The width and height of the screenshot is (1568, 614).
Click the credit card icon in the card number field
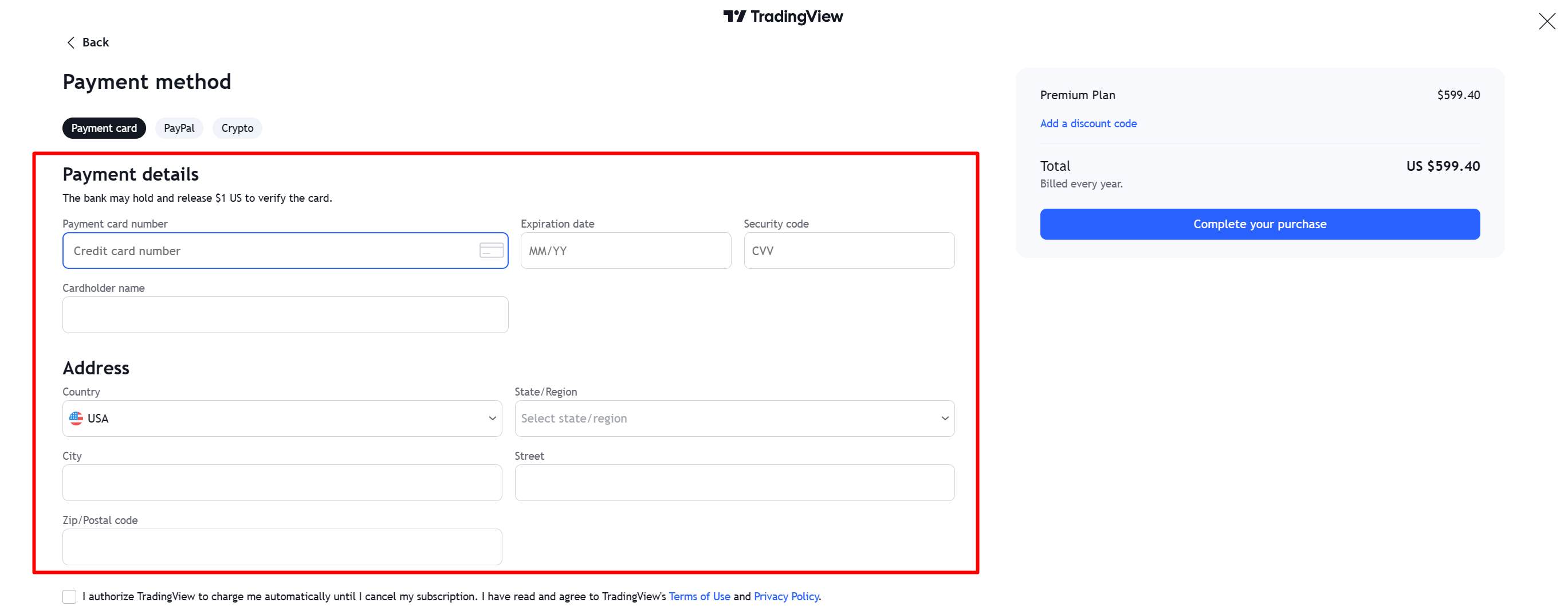click(492, 251)
